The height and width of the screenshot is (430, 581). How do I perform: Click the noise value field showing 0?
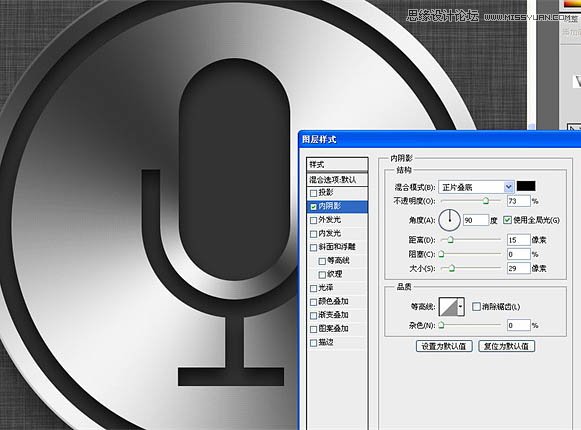(x=519, y=325)
